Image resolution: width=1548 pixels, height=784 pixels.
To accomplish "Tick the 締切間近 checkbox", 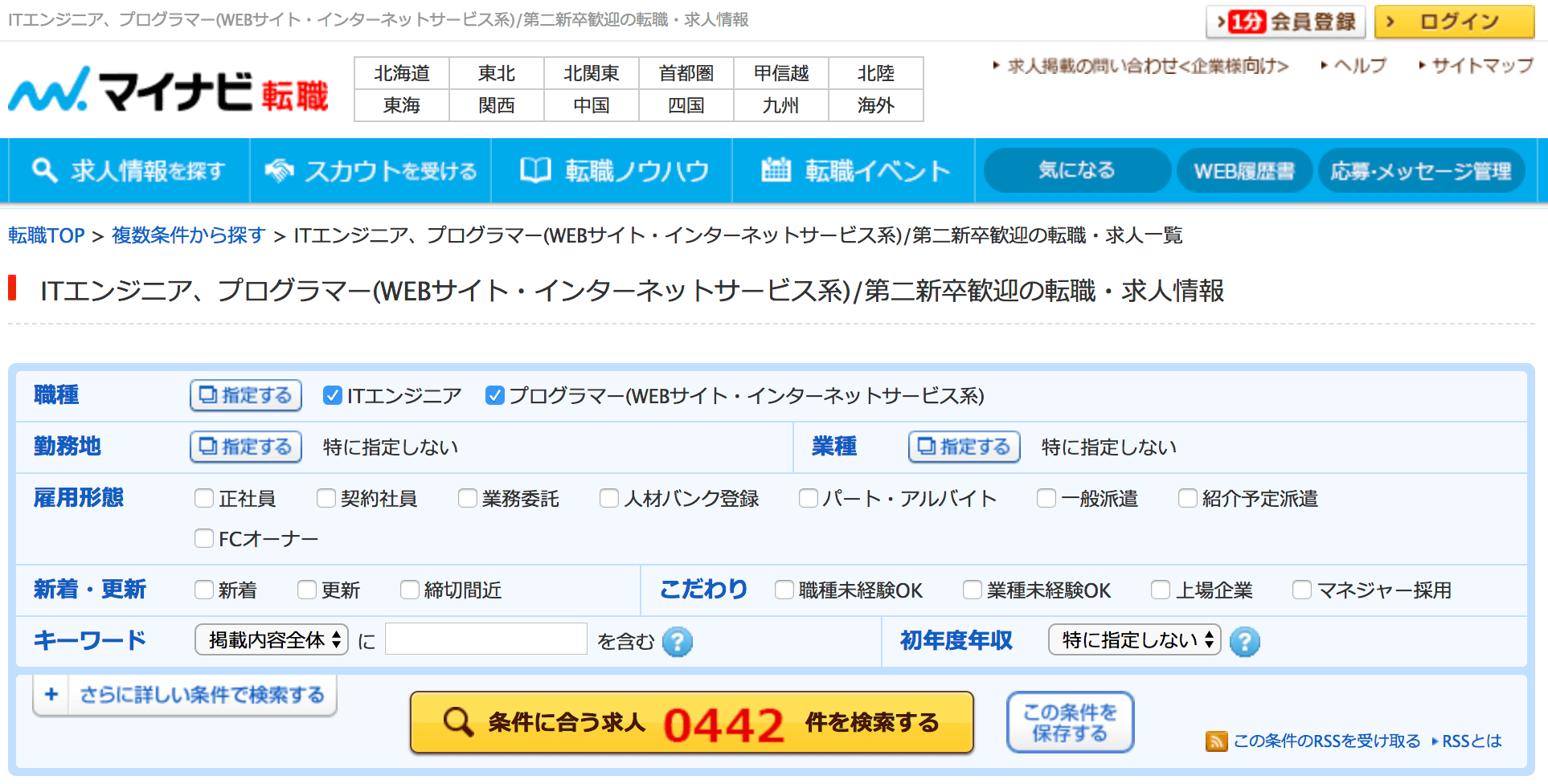I will point(410,590).
